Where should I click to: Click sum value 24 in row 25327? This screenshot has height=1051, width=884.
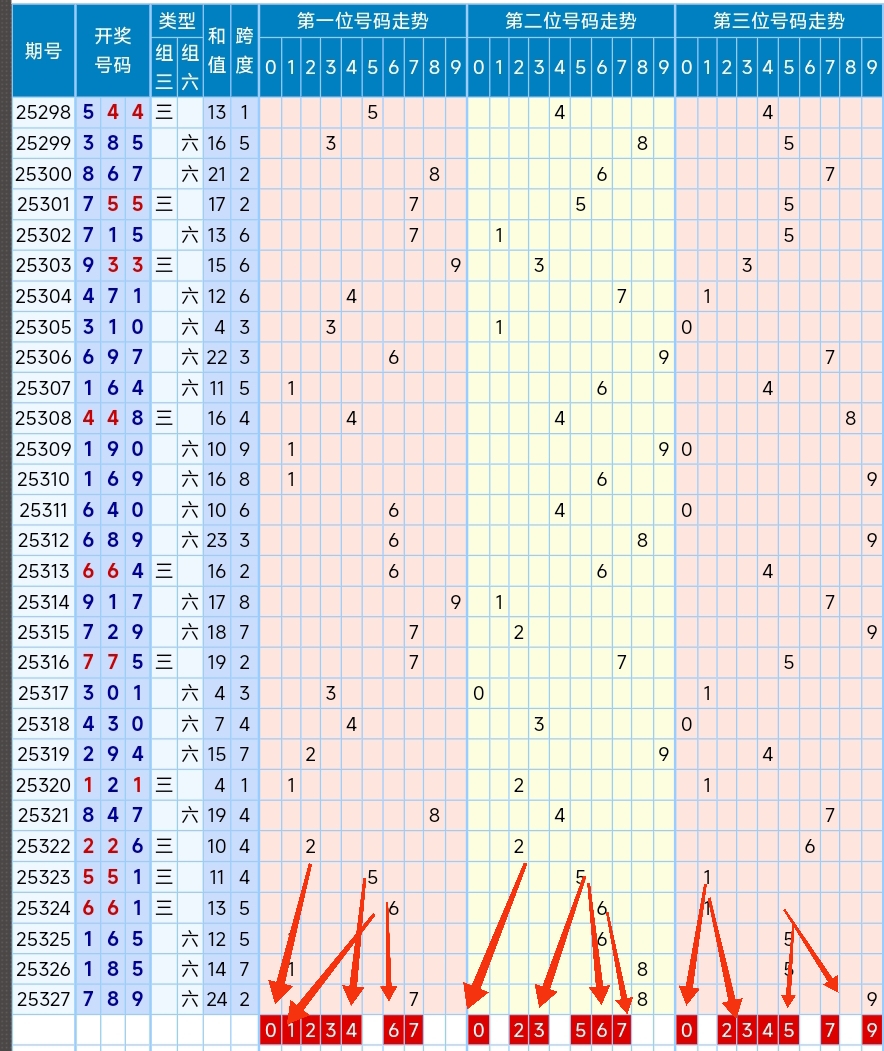point(216,999)
